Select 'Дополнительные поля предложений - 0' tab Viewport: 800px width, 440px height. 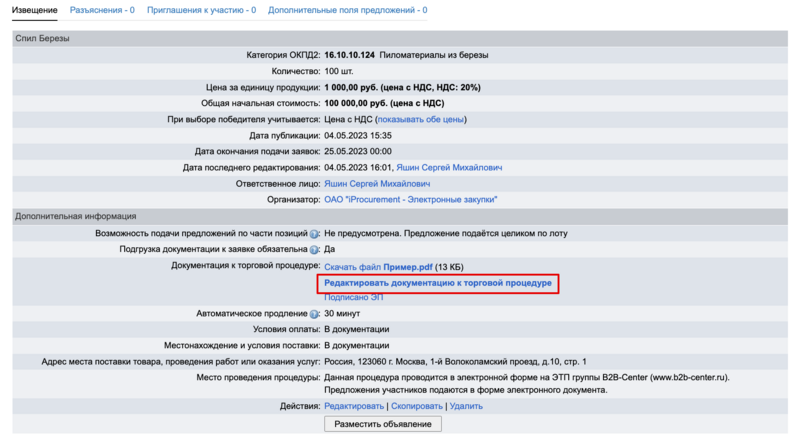[x=347, y=10]
